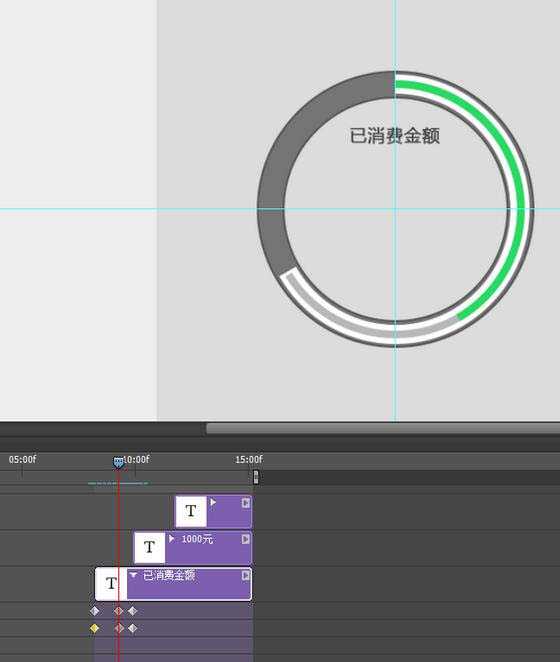Click the 05:00f mark on the time ruler
Image resolution: width=560 pixels, height=662 pixels.
pos(22,459)
